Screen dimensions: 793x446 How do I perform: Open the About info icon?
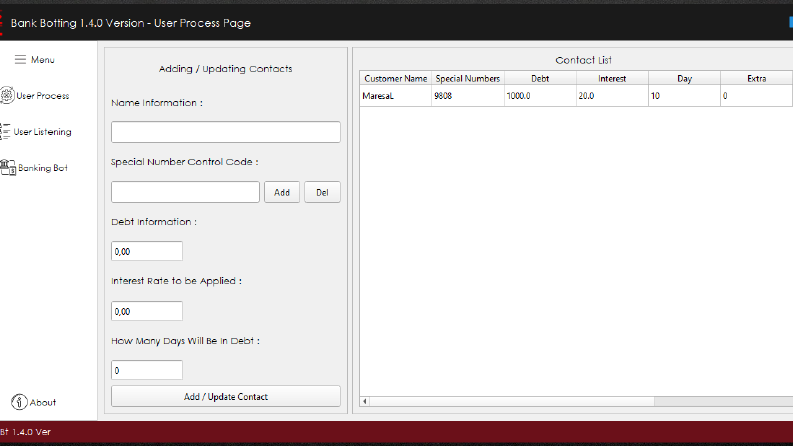pos(19,402)
